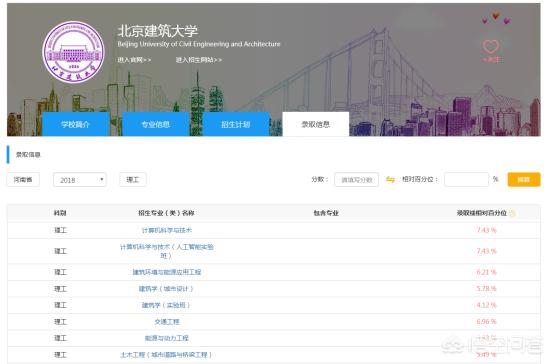Screen dimensions: 554x364
Task: Open 计算机科学与技术（人工智能实验班）link
Action: 167,251
